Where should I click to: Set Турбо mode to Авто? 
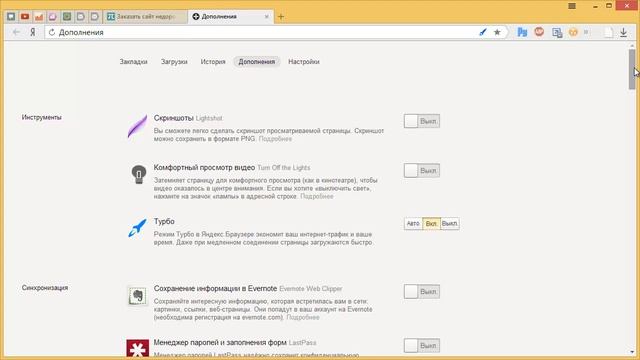pyautogui.click(x=413, y=224)
